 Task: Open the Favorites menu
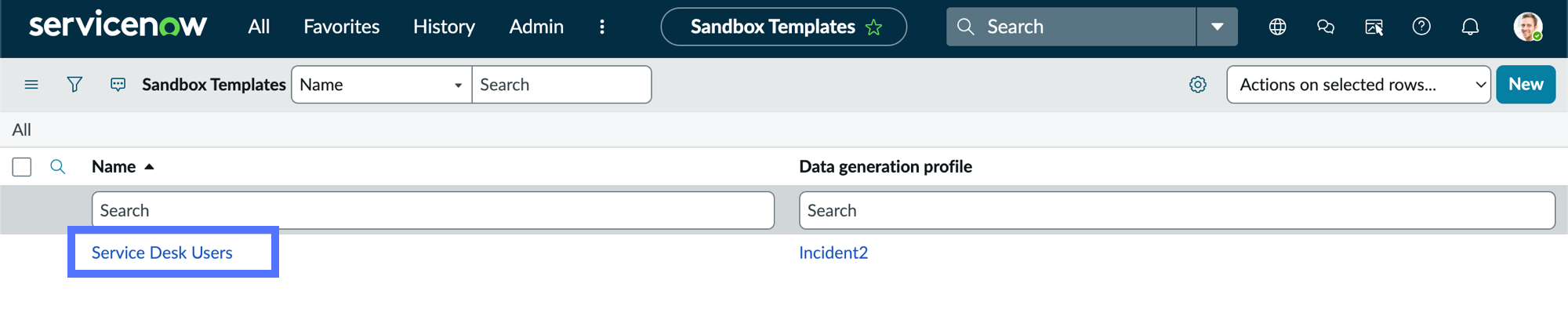pos(341,27)
